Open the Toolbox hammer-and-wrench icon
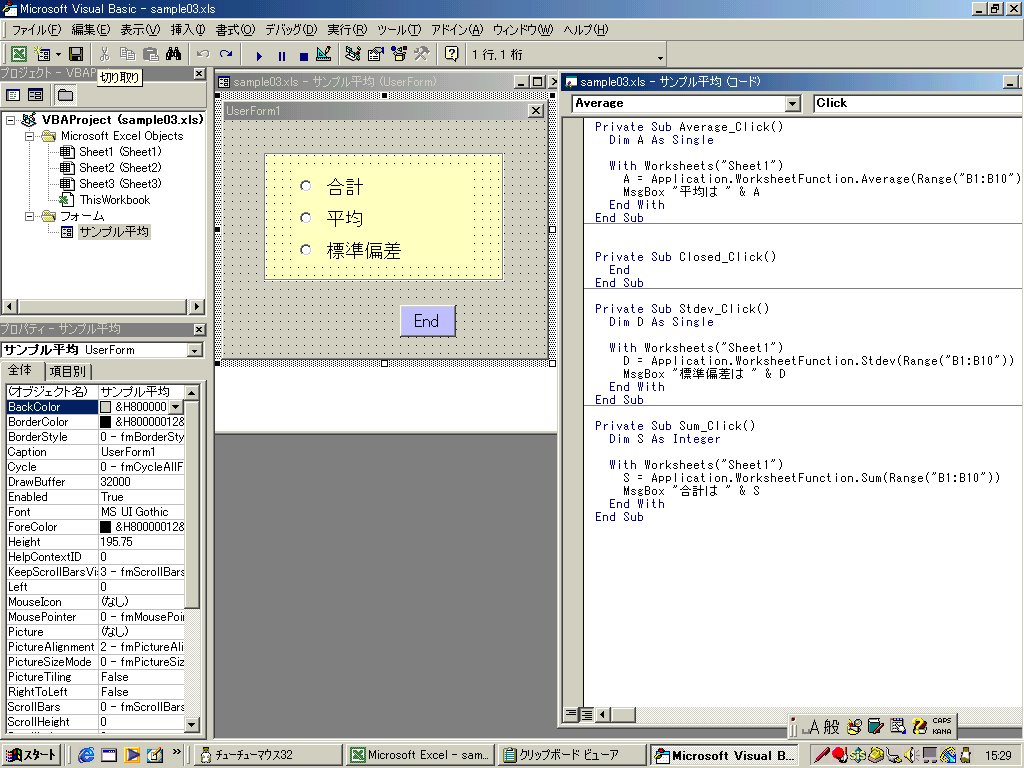This screenshot has width=1024, height=768. 421,54
